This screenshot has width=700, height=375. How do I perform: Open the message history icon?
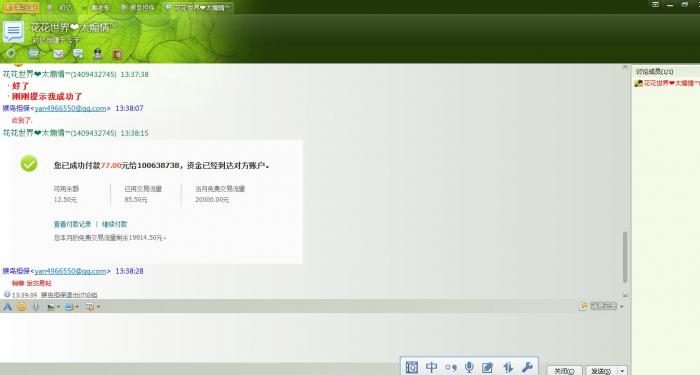(583, 306)
